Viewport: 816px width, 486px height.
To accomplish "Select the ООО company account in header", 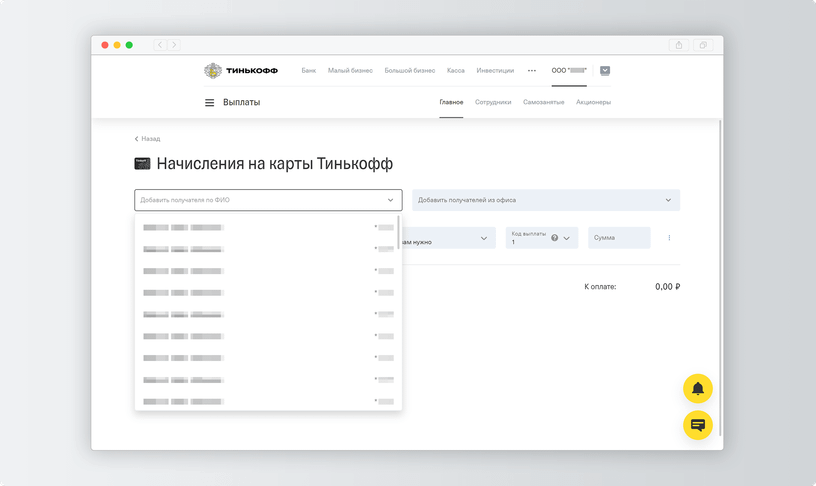I will (x=569, y=70).
